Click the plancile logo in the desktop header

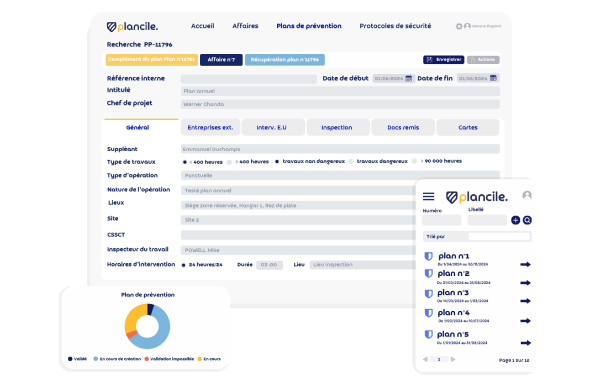(x=132, y=26)
